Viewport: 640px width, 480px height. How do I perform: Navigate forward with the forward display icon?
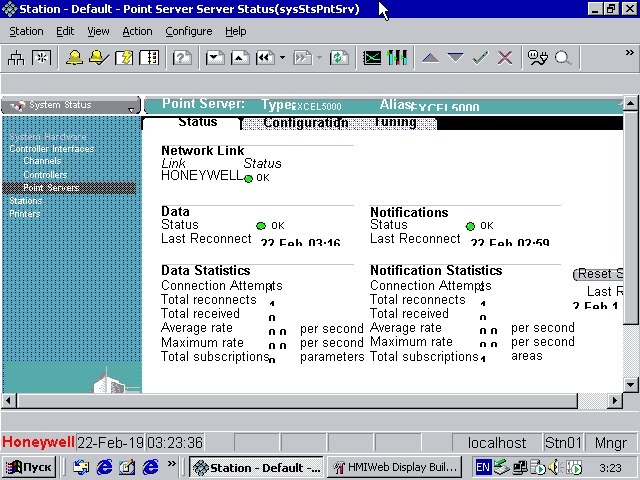click(302, 58)
